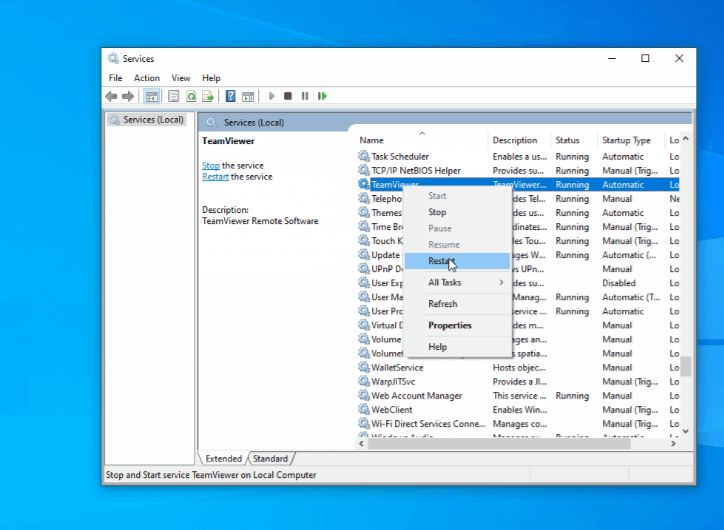Screen dimensions: 724x530
Task: Sort by the Status column header
Action: click(573, 140)
